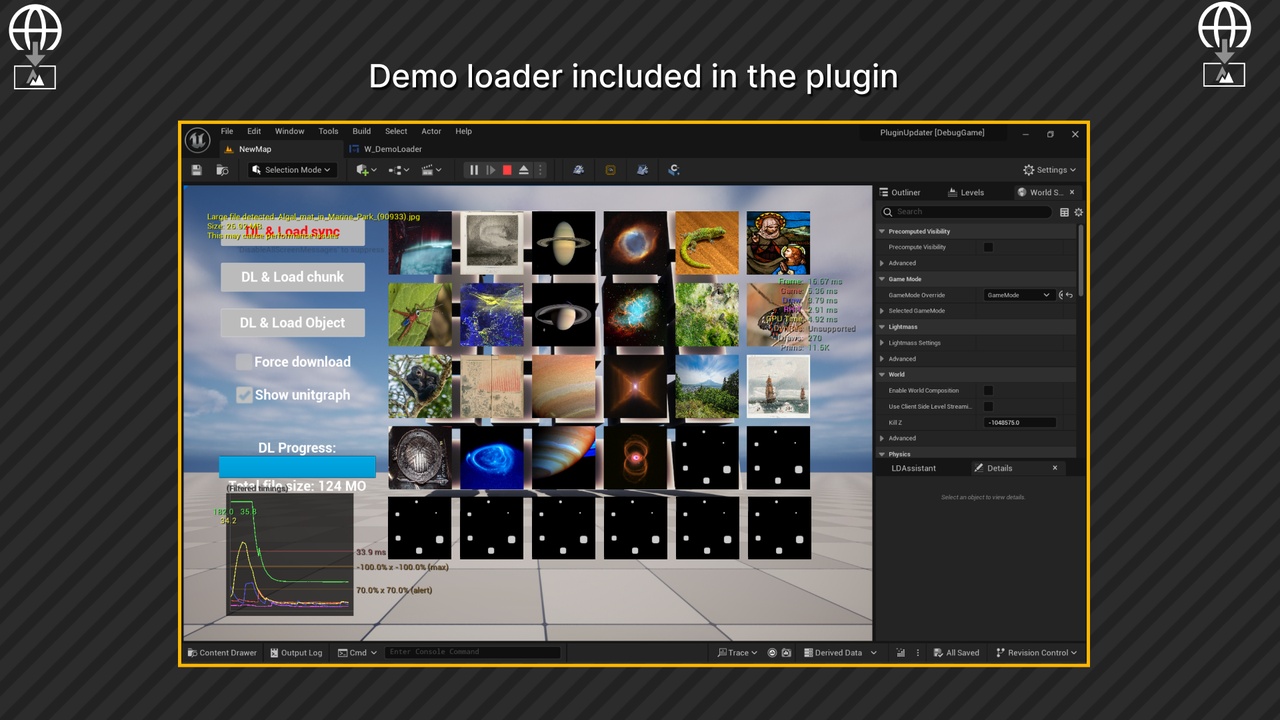Screen dimensions: 1280x720
Task: Toggle the Force download checkbox
Action: [x=244, y=362]
